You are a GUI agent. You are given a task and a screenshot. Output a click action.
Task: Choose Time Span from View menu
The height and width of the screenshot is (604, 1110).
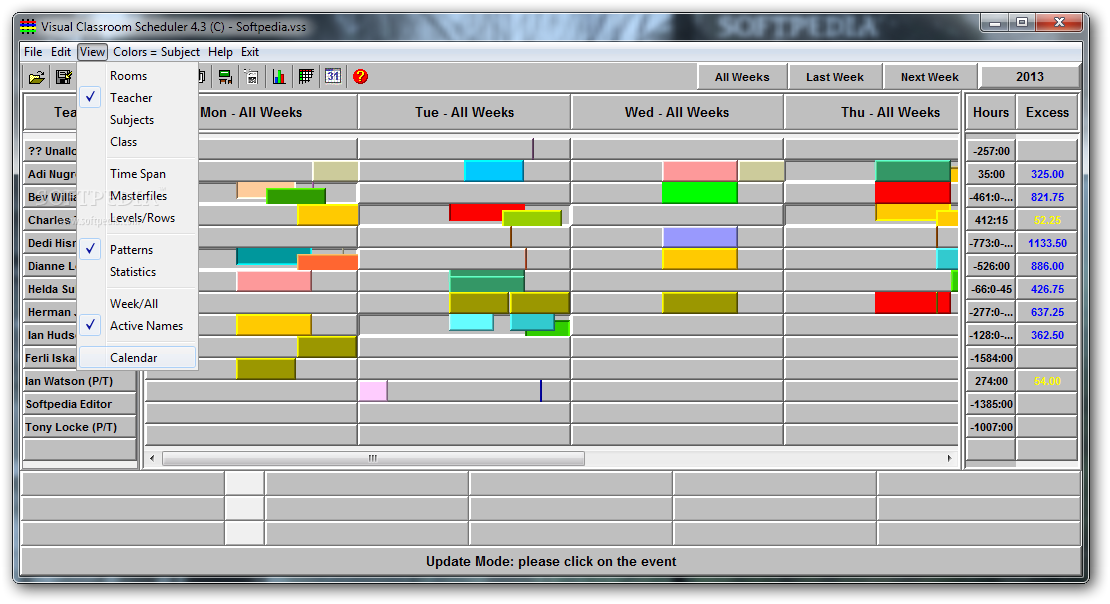click(137, 173)
